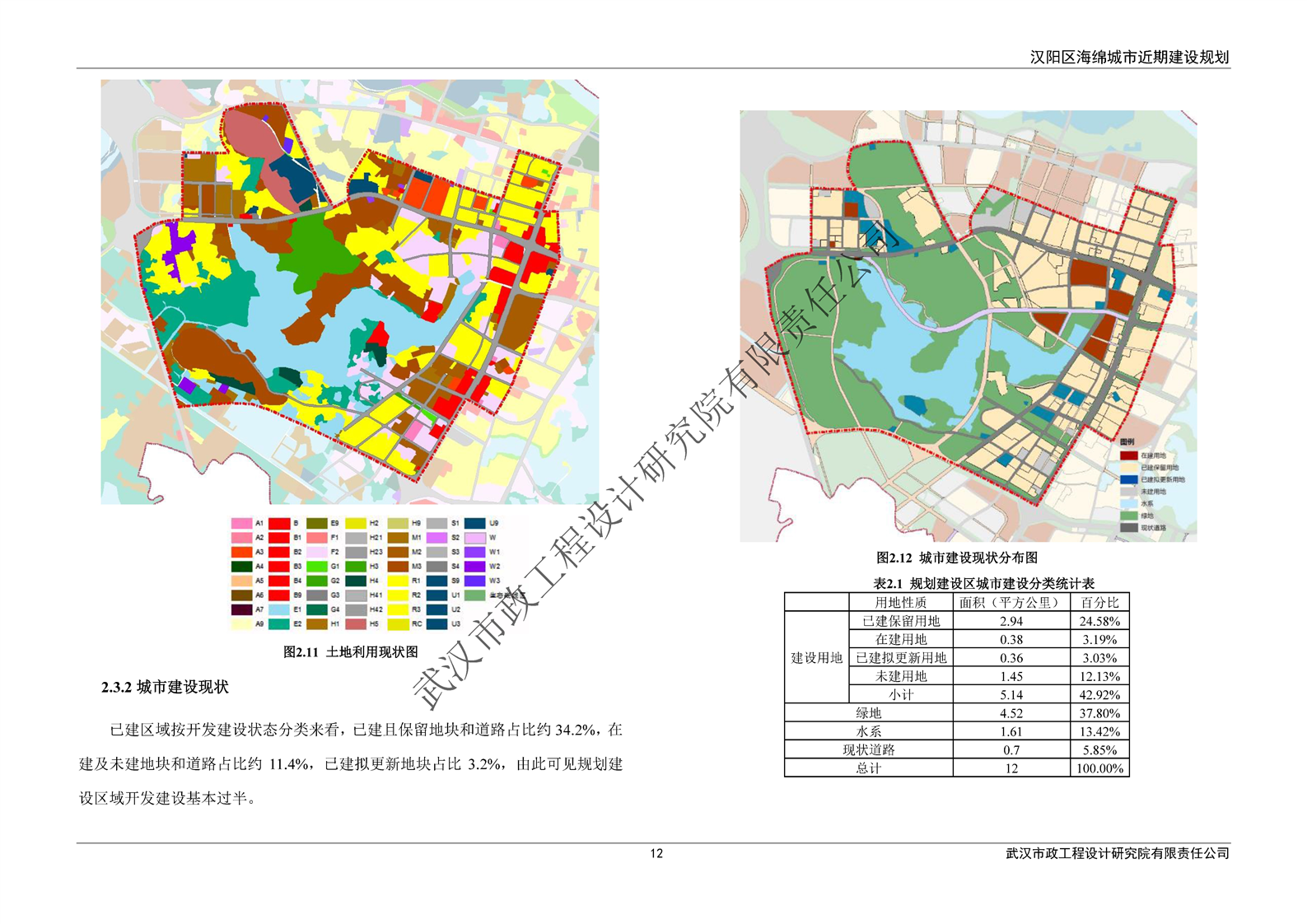The width and height of the screenshot is (1307, 924).
Task: Click the 图2.11 土地利用现状图 caption
Action: coord(351,651)
